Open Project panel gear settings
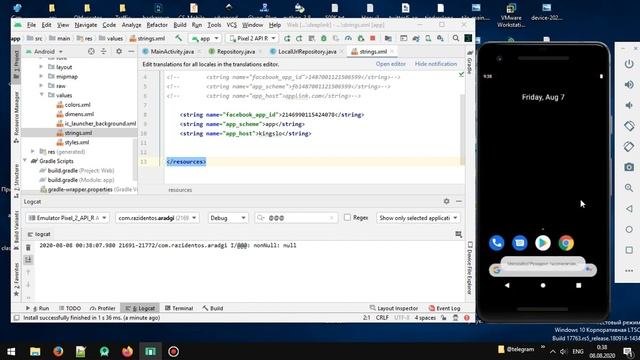This screenshot has height=360, width=640. (119, 51)
